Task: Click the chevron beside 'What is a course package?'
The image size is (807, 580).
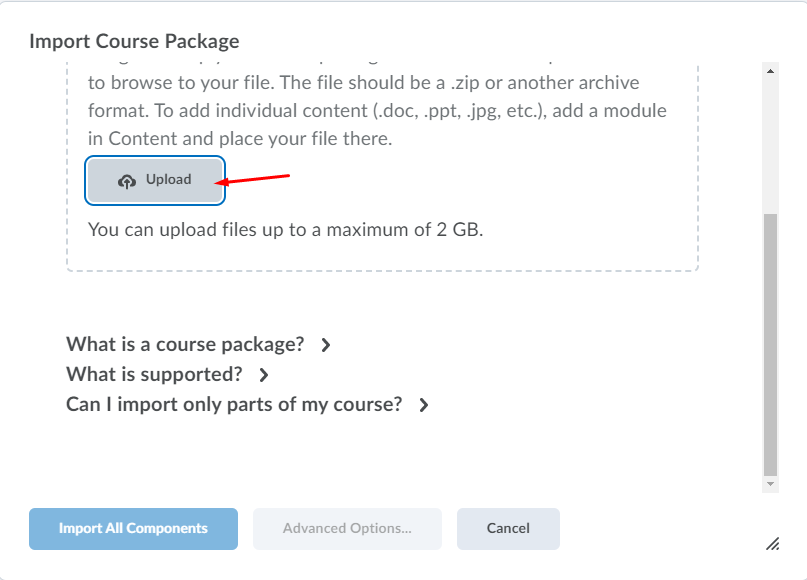Action: tap(325, 345)
